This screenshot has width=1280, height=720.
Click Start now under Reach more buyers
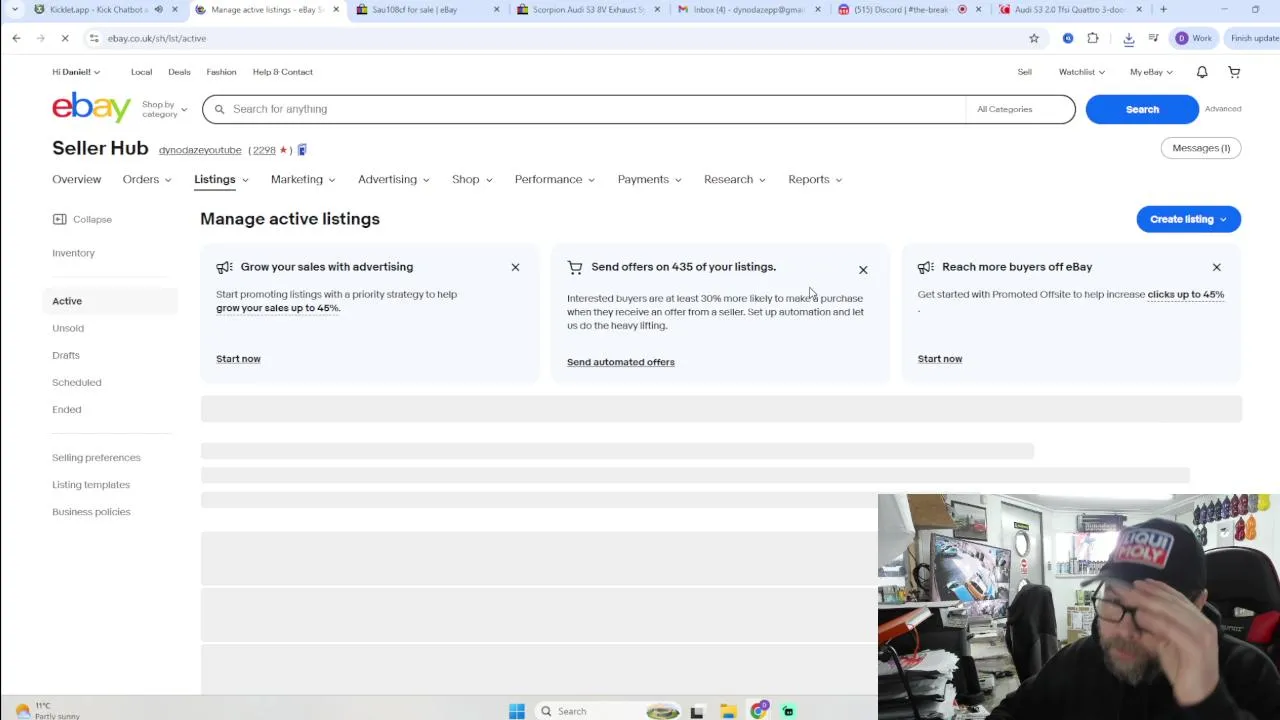pos(940,358)
